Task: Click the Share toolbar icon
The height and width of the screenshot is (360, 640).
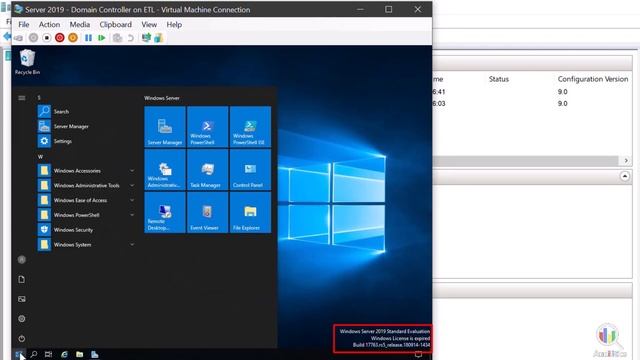Action: (x=159, y=38)
